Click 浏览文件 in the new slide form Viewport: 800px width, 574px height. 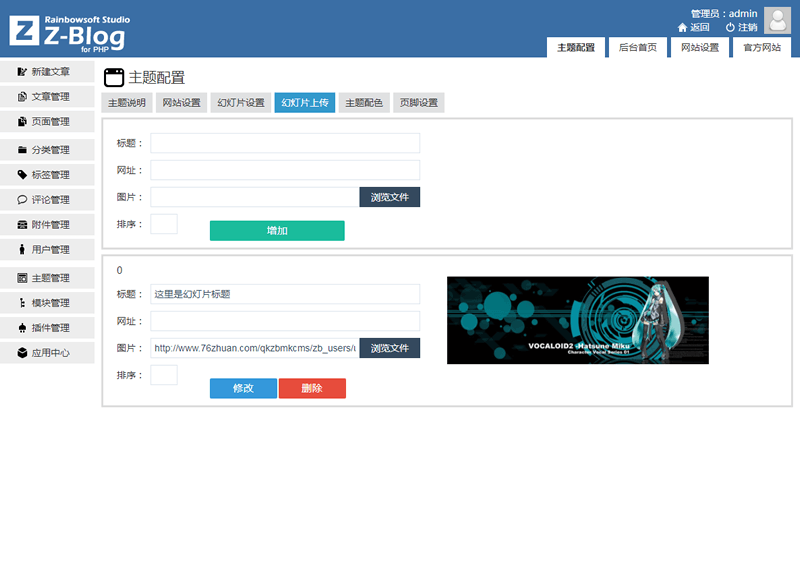pos(390,197)
